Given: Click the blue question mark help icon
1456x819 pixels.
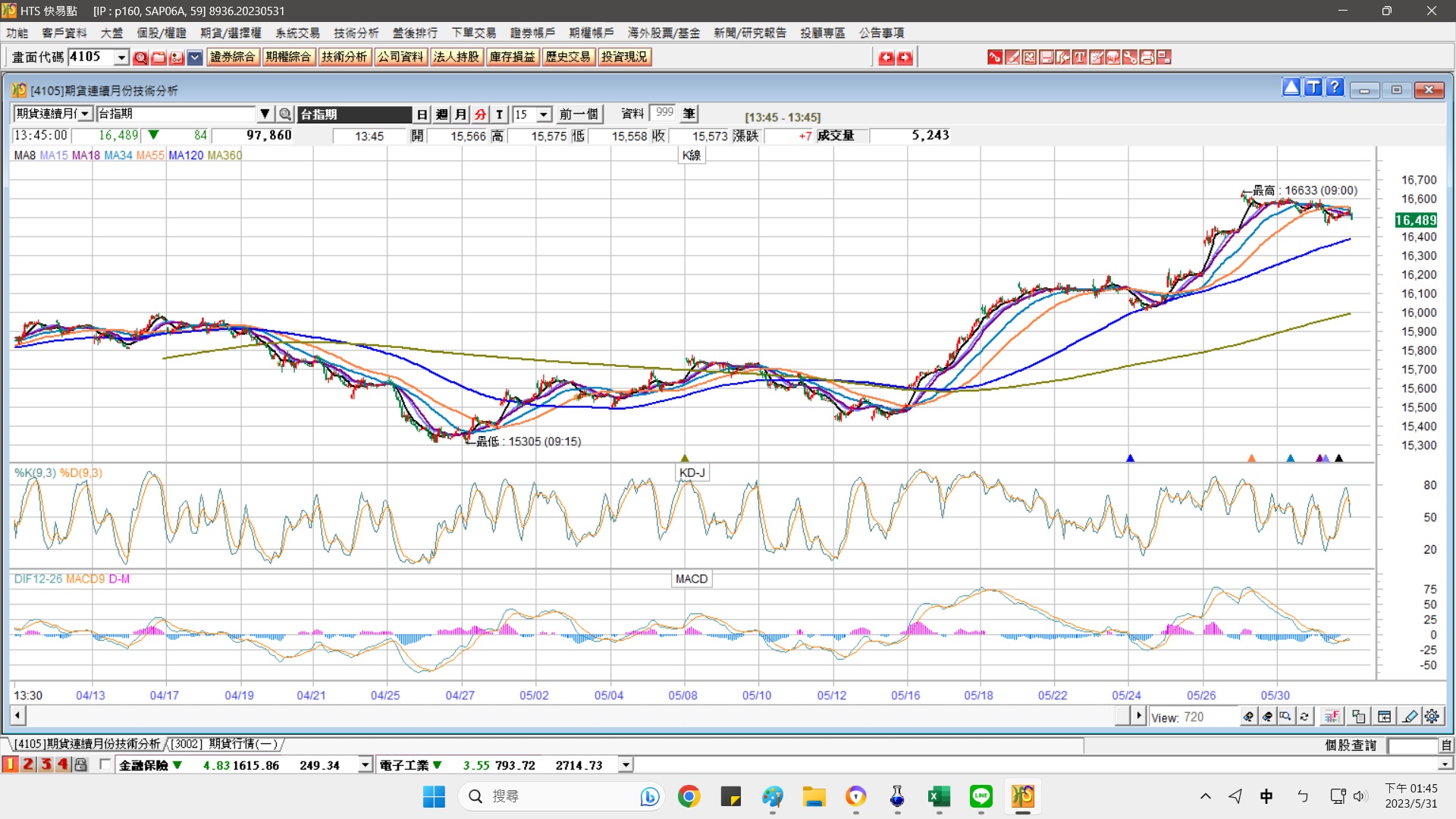Looking at the screenshot, I should (x=1335, y=88).
